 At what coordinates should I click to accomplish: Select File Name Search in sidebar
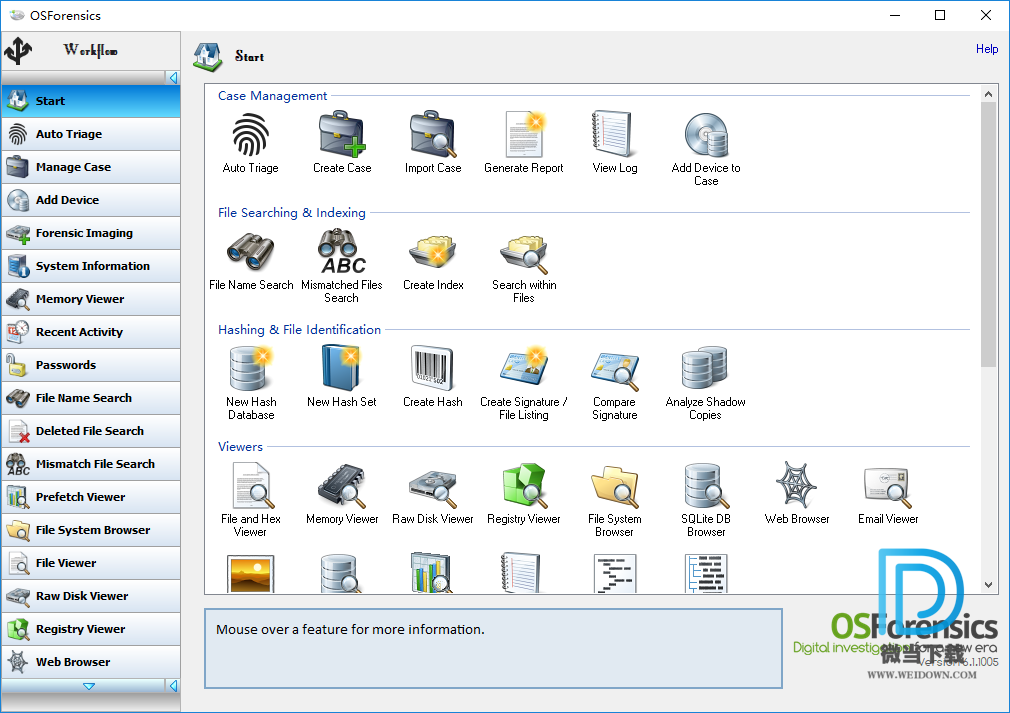point(91,398)
